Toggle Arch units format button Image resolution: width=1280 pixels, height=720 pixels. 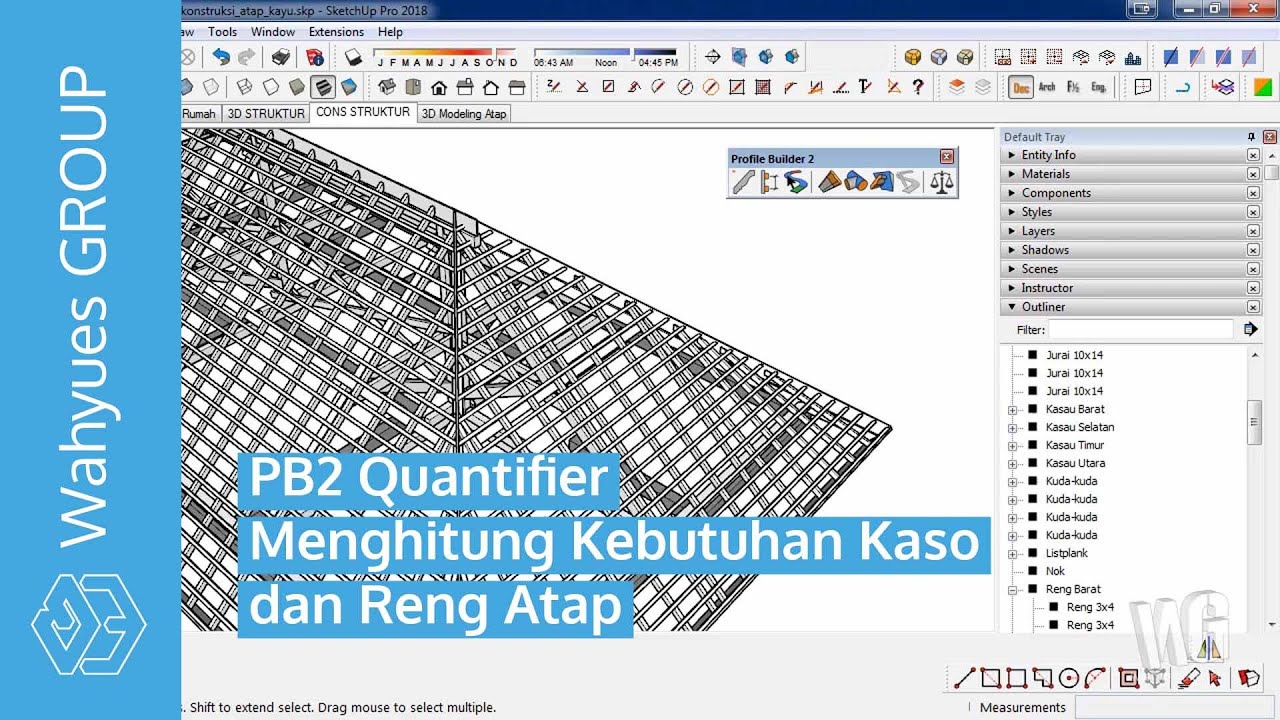point(1047,87)
